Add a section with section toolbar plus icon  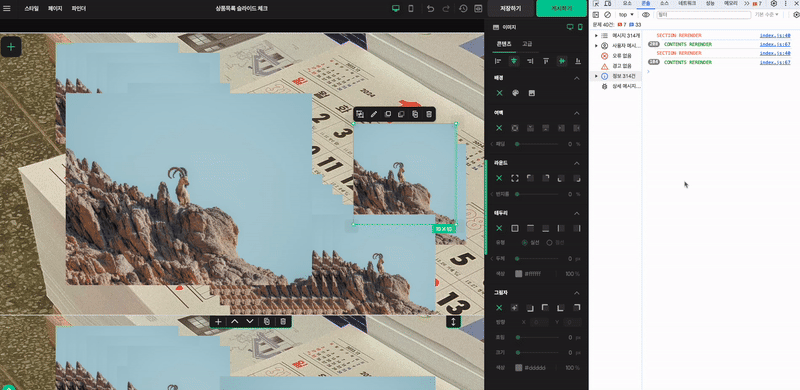pyautogui.click(x=218, y=322)
